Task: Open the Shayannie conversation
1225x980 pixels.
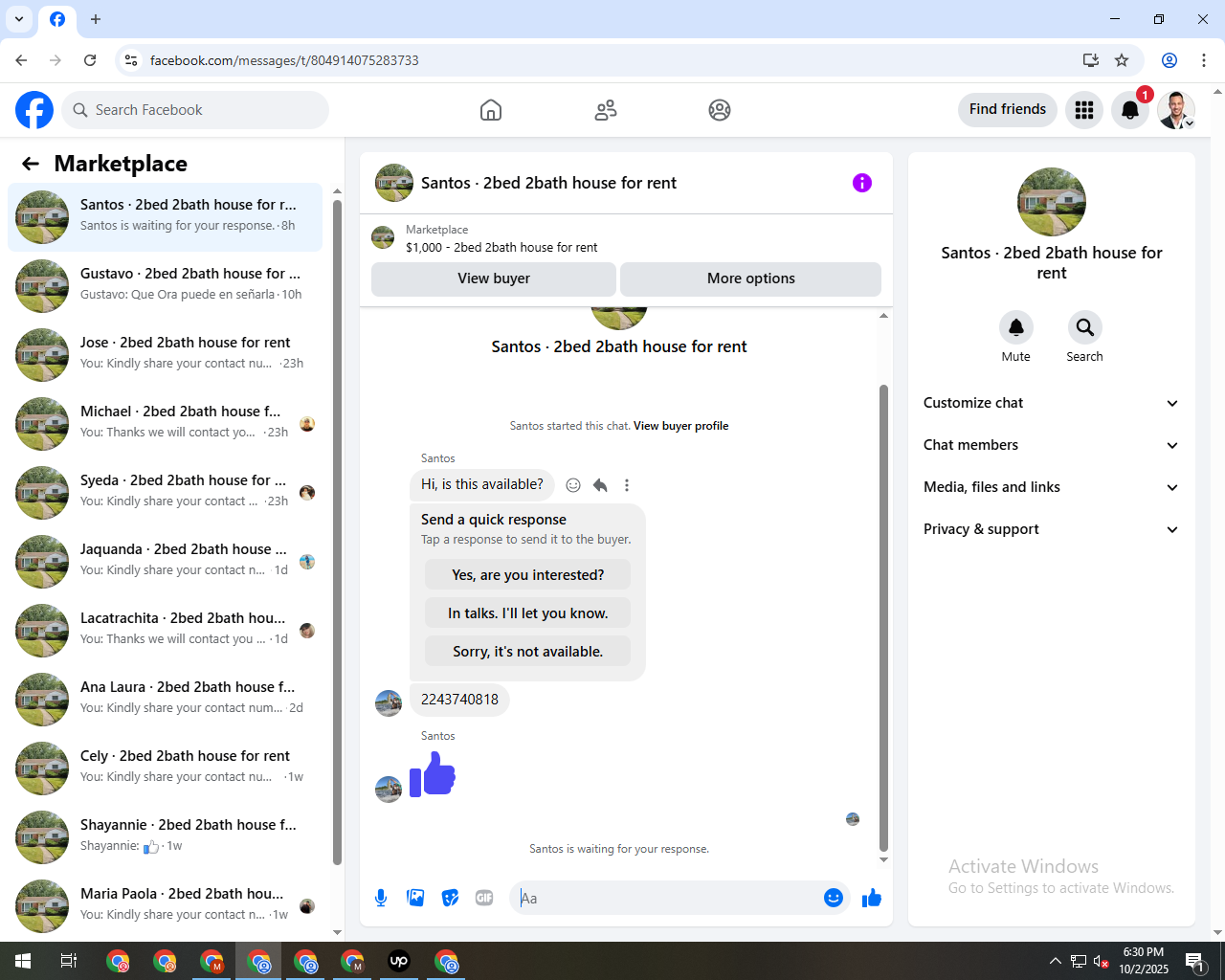Action: click(165, 835)
